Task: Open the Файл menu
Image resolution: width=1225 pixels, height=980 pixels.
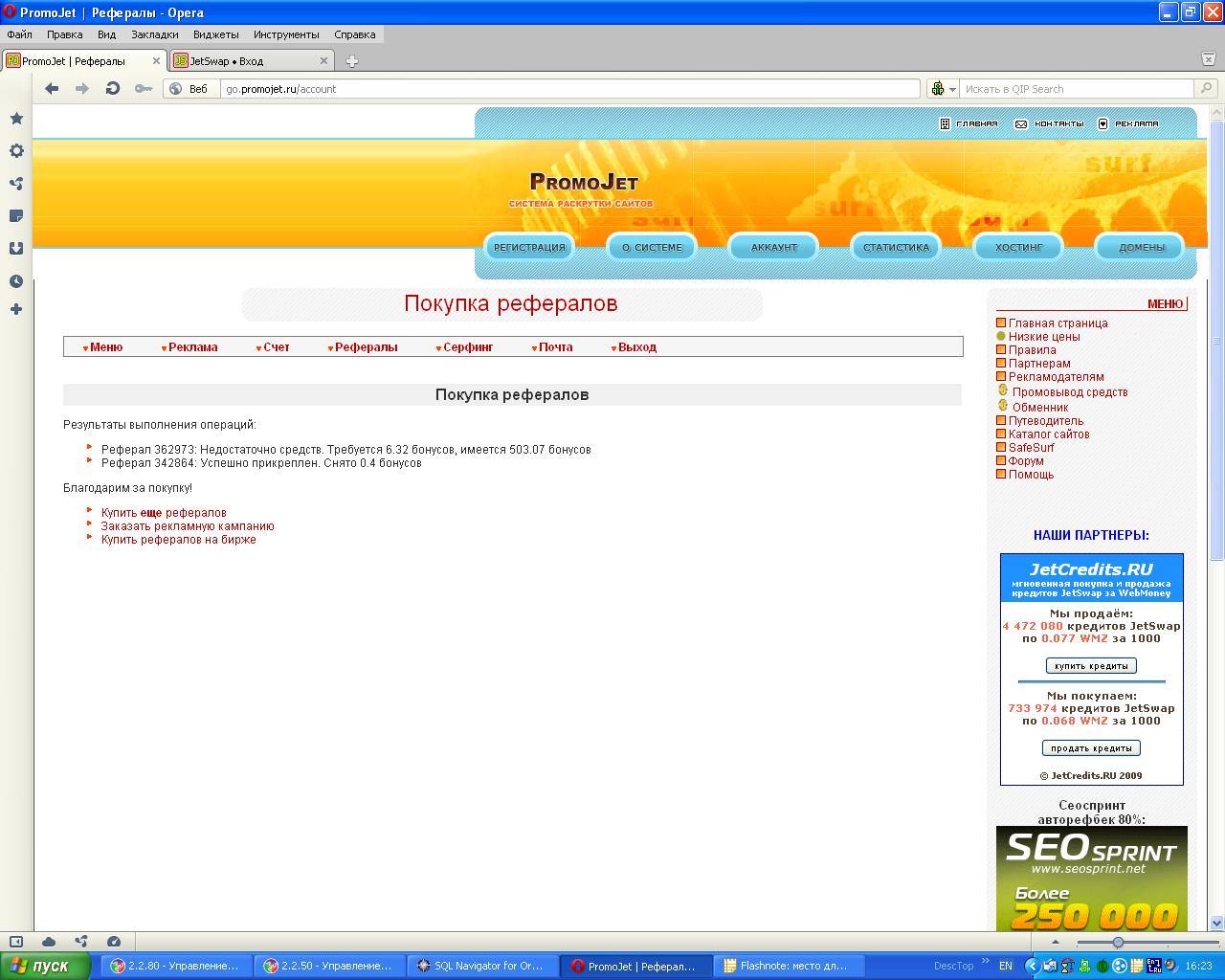Action: click(19, 34)
